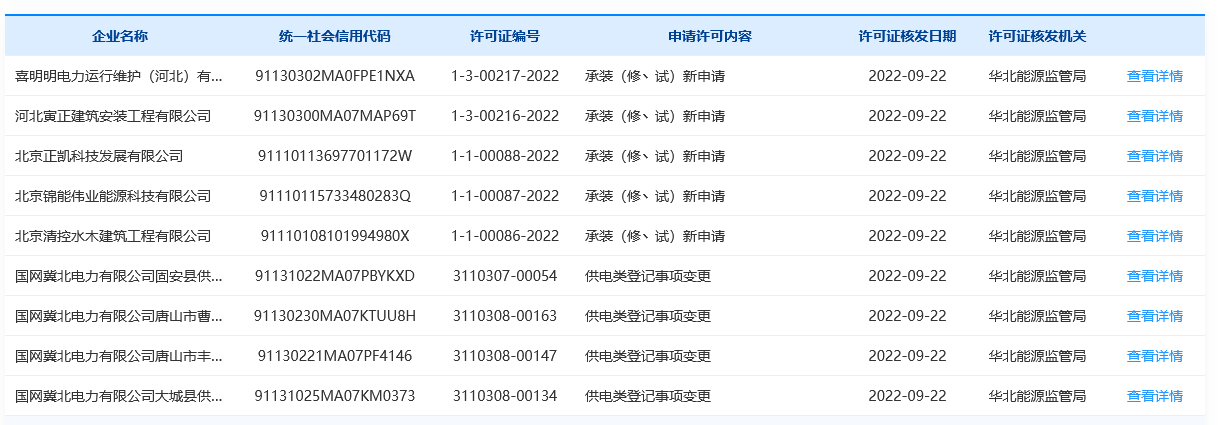Click credit code 91110115733480283Q
1222x425 pixels.
[x=335, y=196]
